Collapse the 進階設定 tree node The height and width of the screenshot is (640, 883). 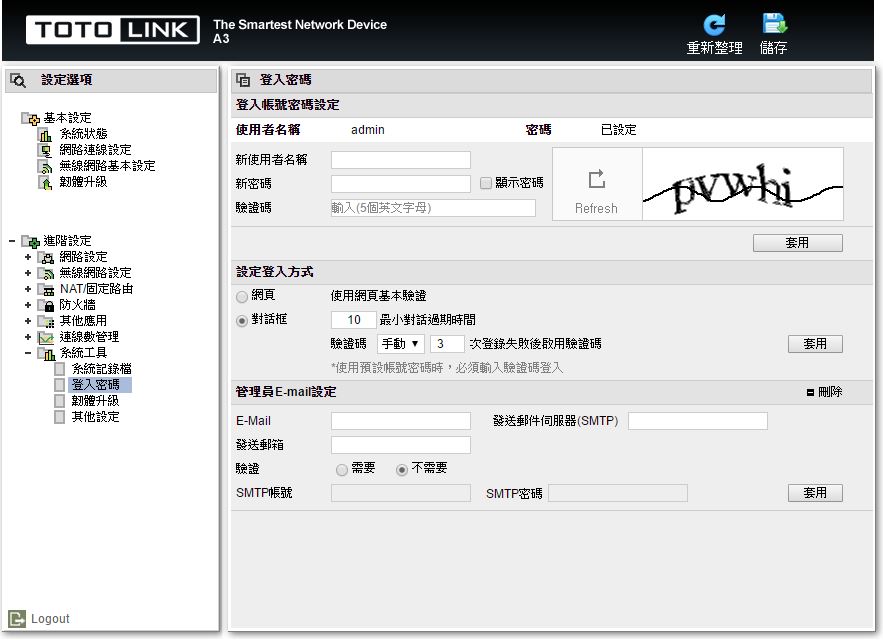(12, 241)
